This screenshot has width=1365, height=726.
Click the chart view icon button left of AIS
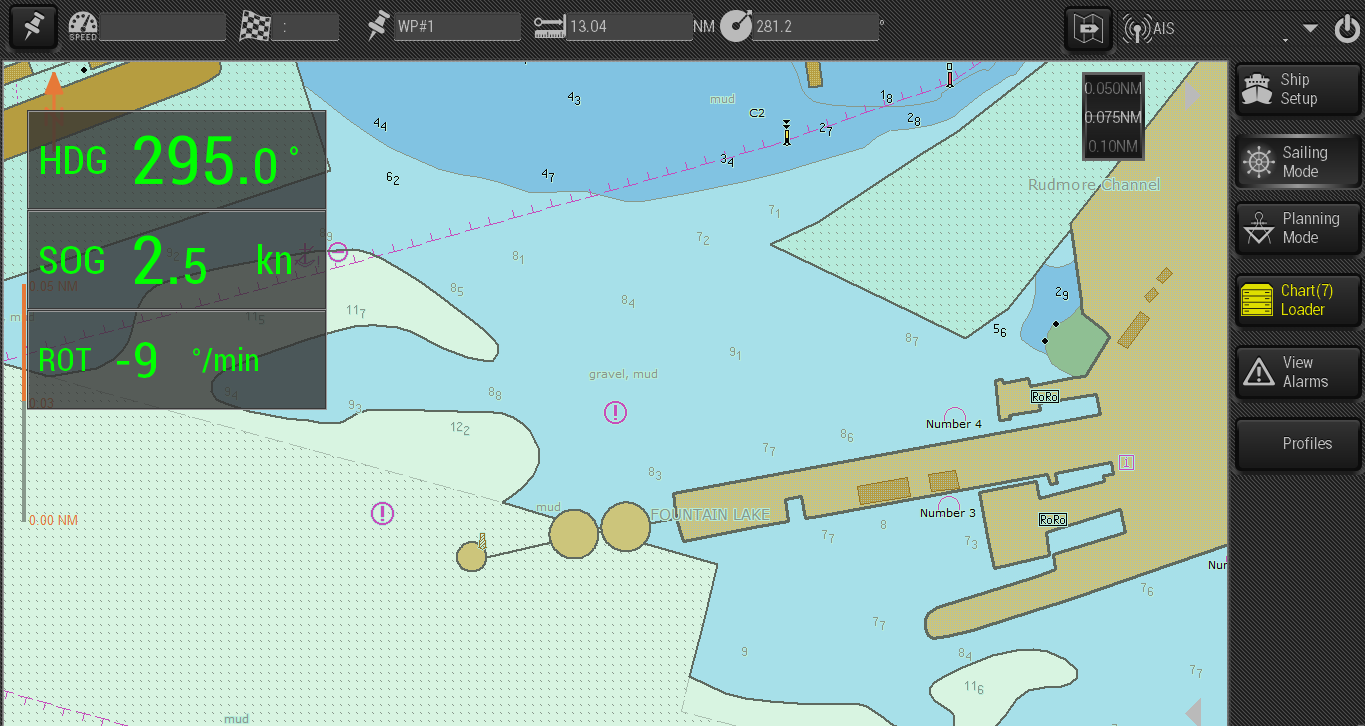1088,28
